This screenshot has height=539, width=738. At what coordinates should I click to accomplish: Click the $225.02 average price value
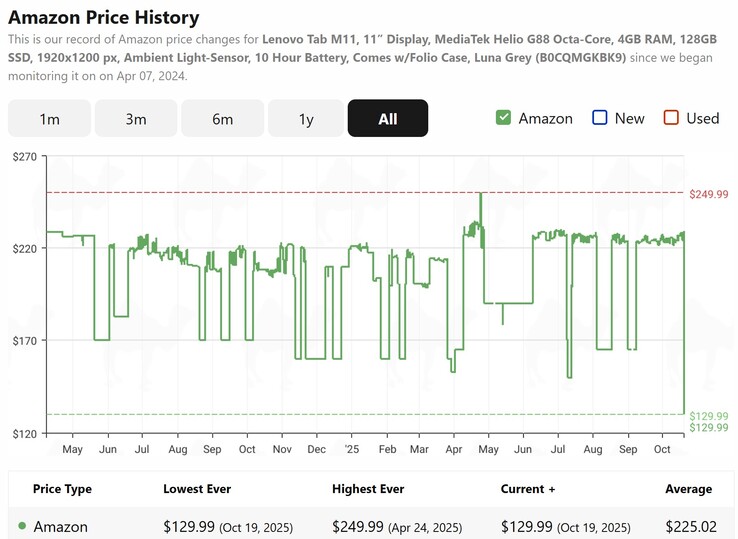click(x=689, y=527)
